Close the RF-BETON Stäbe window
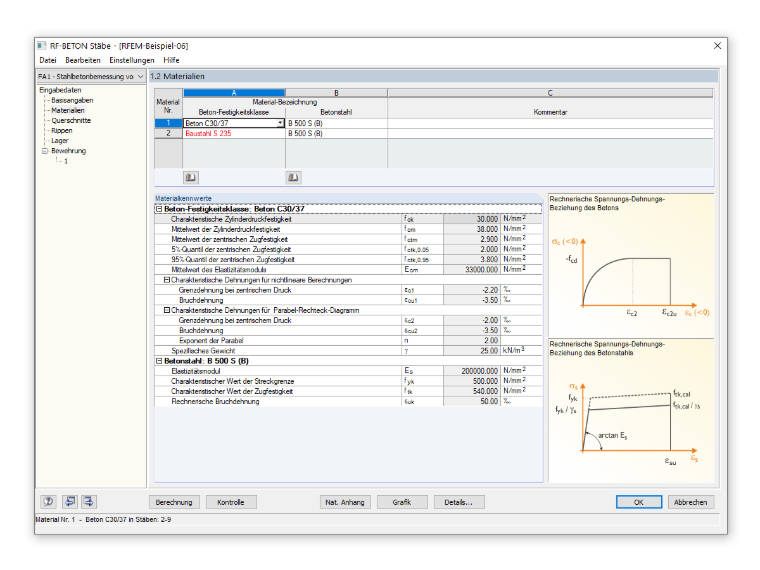760x570 pixels. [717, 46]
